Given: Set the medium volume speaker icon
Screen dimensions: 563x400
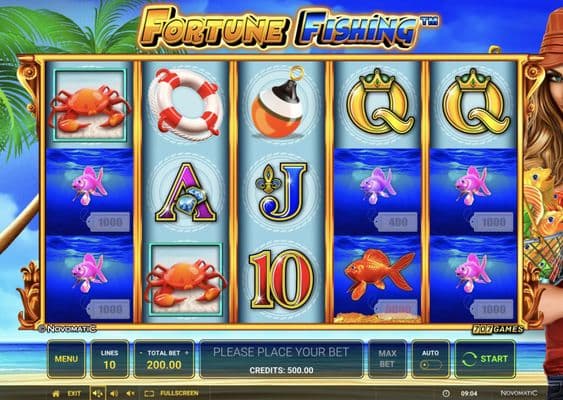Looking at the screenshot, I should pyautogui.click(x=114, y=394).
